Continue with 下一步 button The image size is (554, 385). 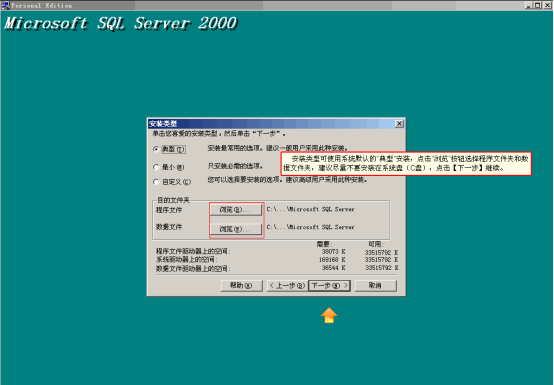[x=329, y=285]
